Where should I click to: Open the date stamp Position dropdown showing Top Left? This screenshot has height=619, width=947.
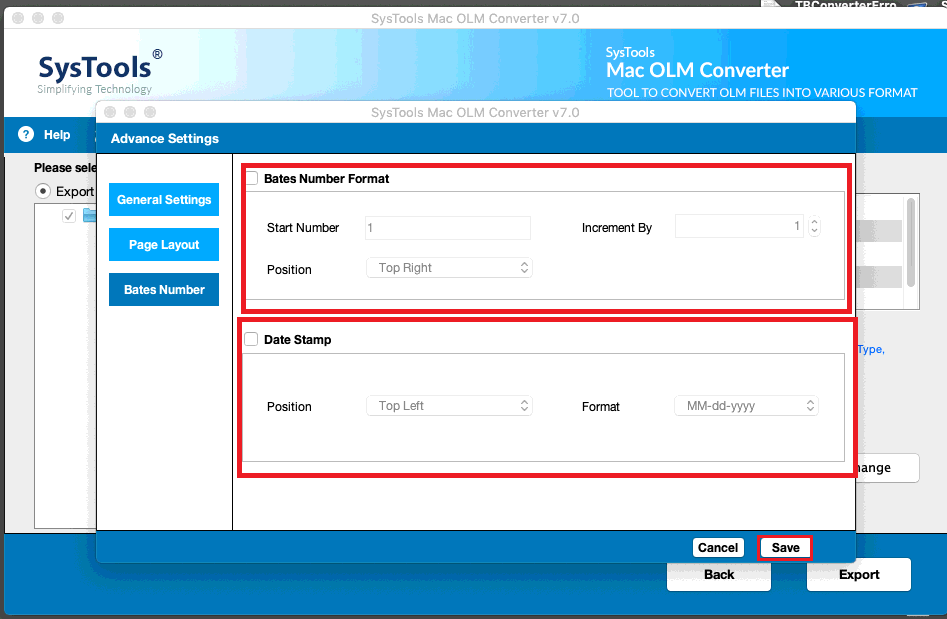(x=448, y=406)
